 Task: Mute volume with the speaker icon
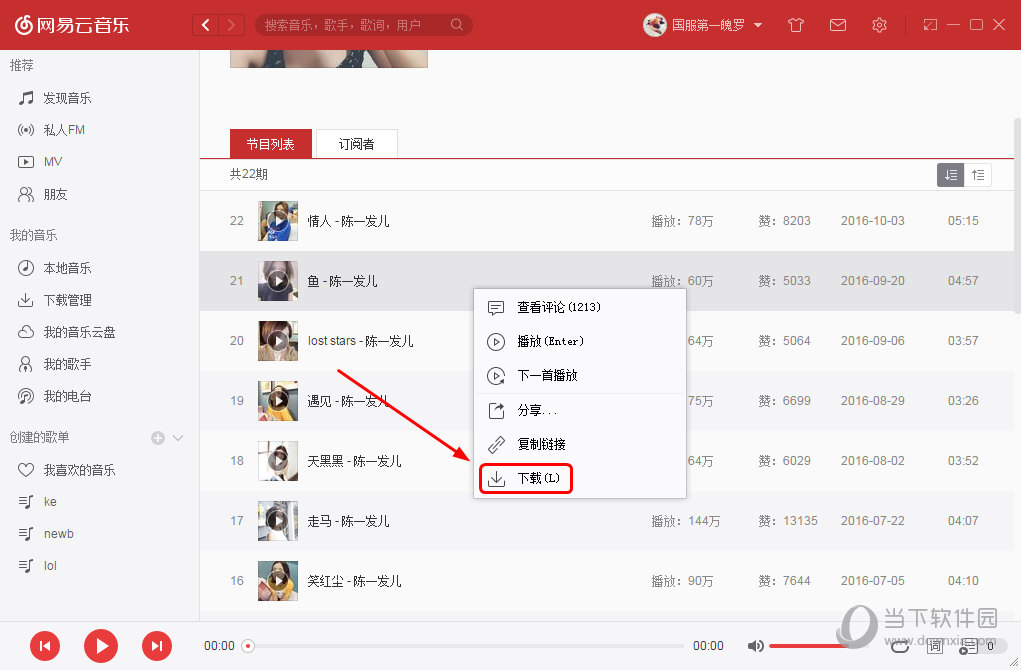(x=756, y=646)
